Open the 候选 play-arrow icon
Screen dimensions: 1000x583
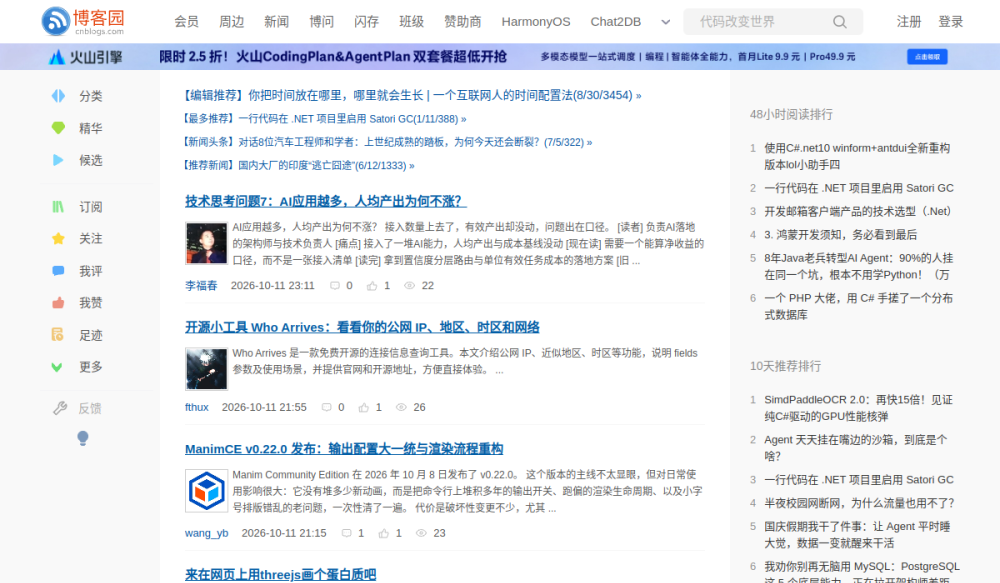(x=58, y=160)
